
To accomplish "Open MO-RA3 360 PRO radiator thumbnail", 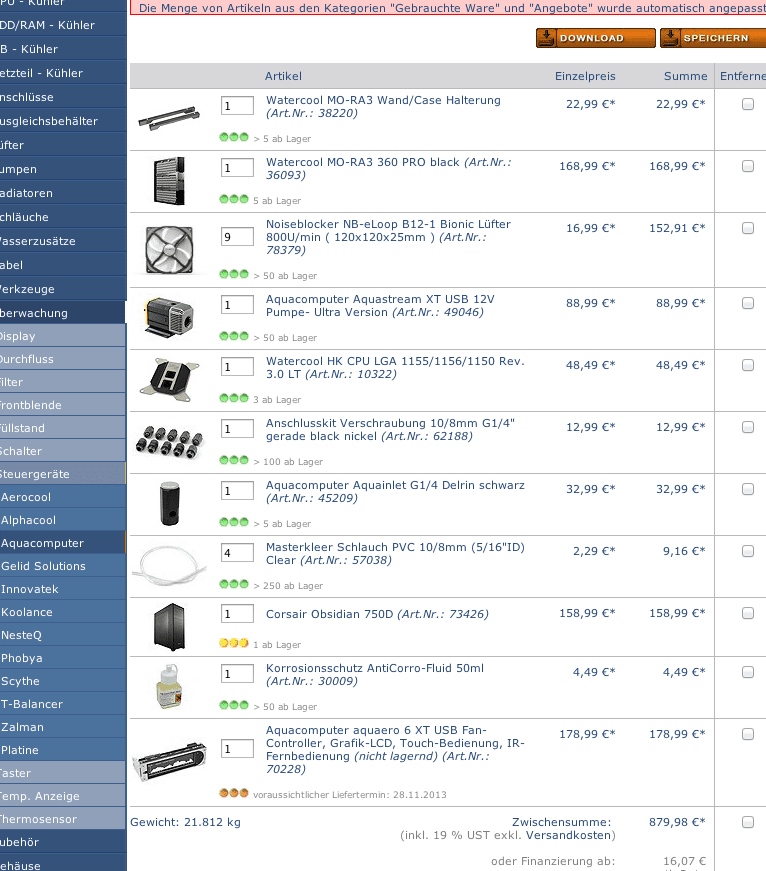I will (169, 181).
